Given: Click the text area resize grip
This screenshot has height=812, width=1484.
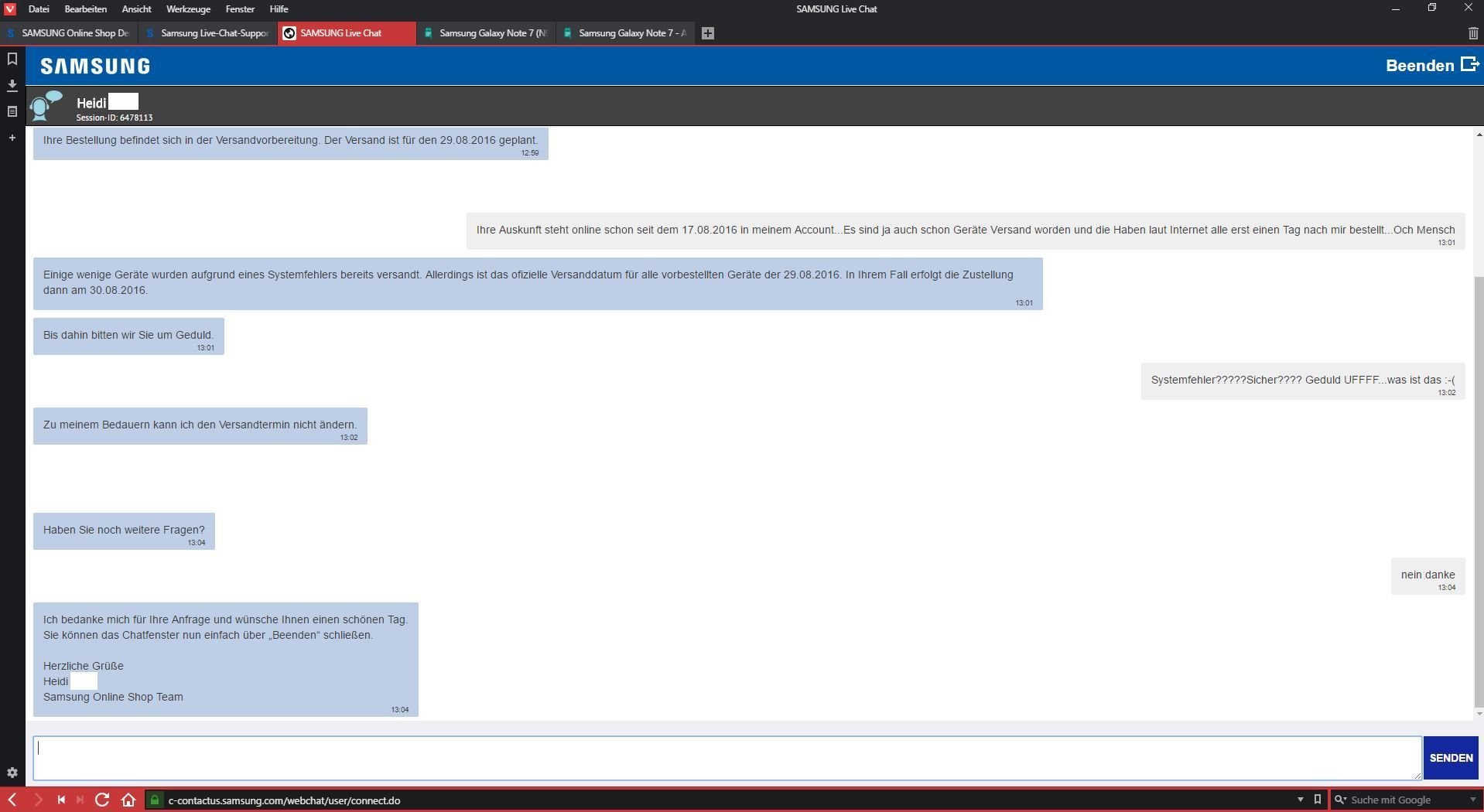Looking at the screenshot, I should [1417, 775].
